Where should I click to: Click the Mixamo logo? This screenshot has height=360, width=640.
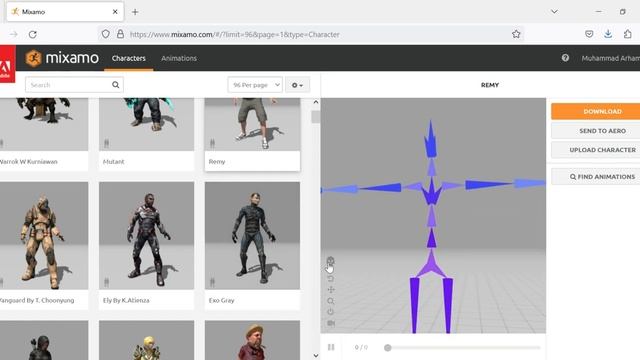(x=62, y=58)
